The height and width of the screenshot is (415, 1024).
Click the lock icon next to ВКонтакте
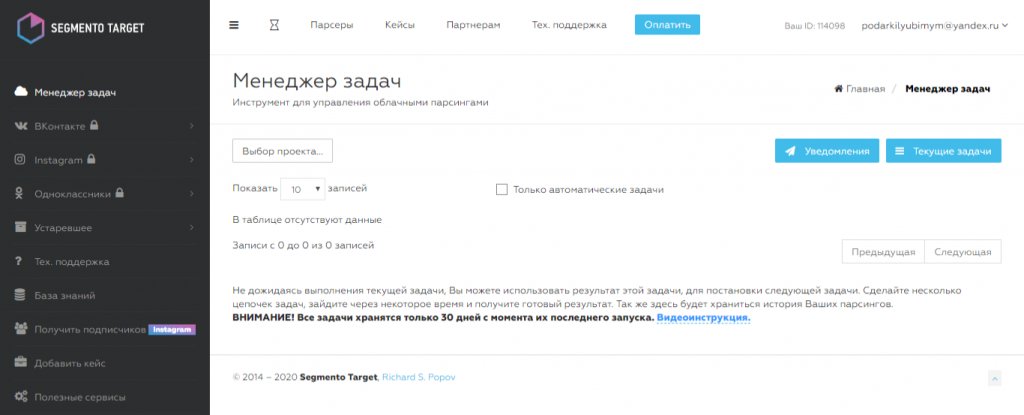tap(94, 124)
